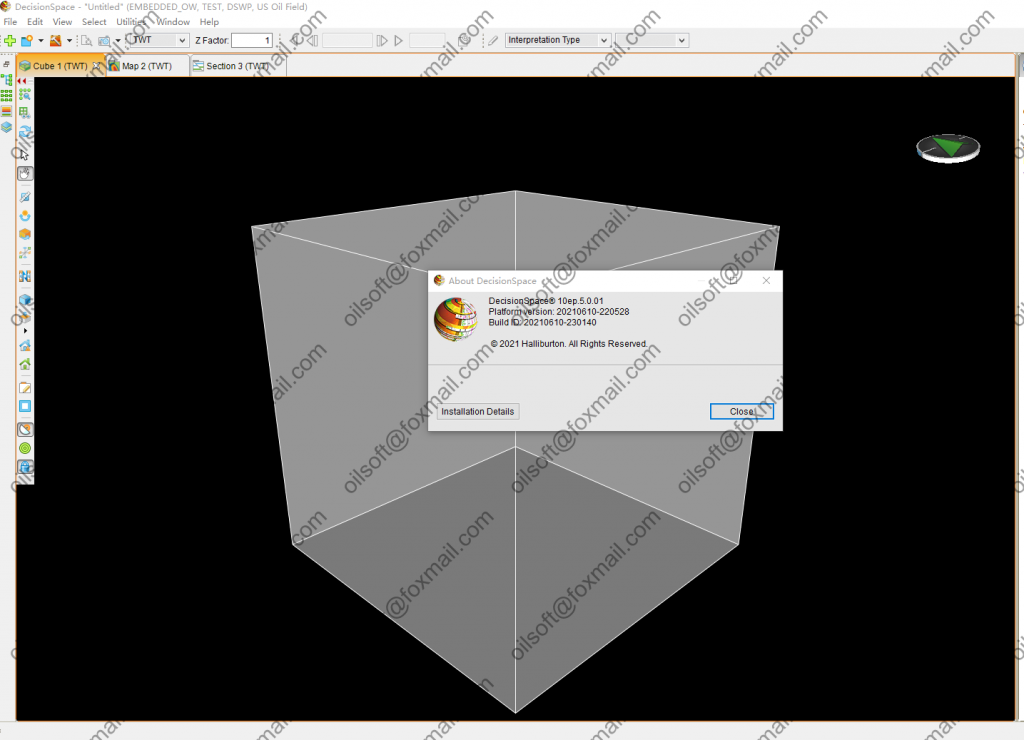Click the orange-red color bar icon in sidebar
The image size is (1024, 740).
(7, 112)
